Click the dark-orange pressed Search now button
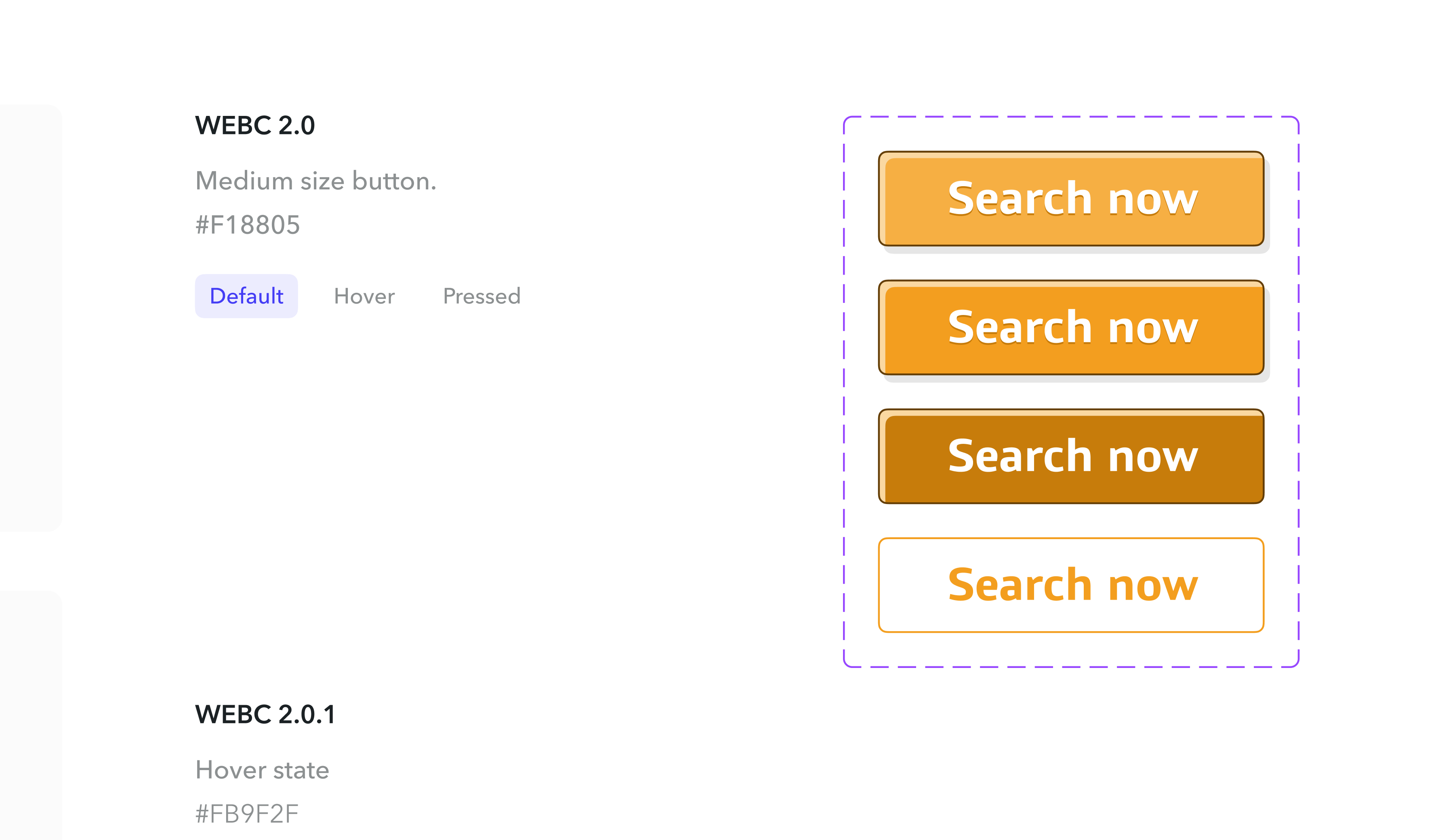1438x840 pixels. coord(1071,456)
